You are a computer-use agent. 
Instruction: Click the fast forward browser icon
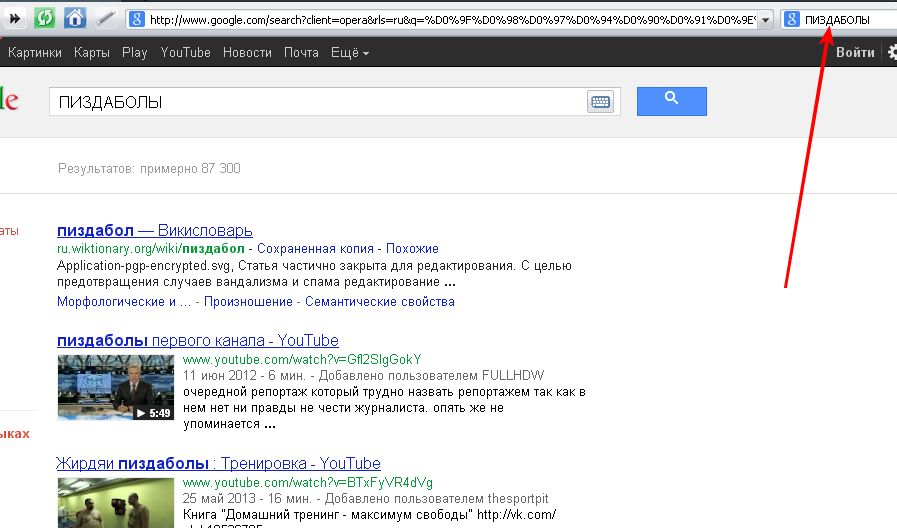15,18
